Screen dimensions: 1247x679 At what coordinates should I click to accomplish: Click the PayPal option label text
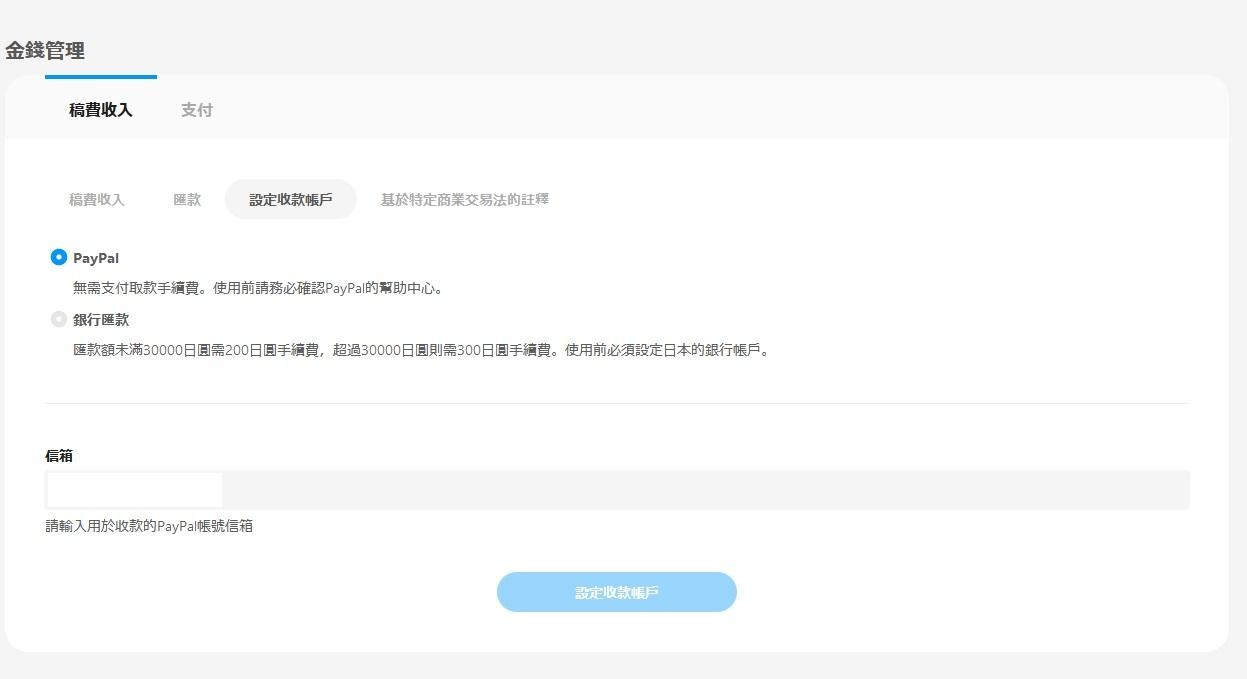coord(95,257)
